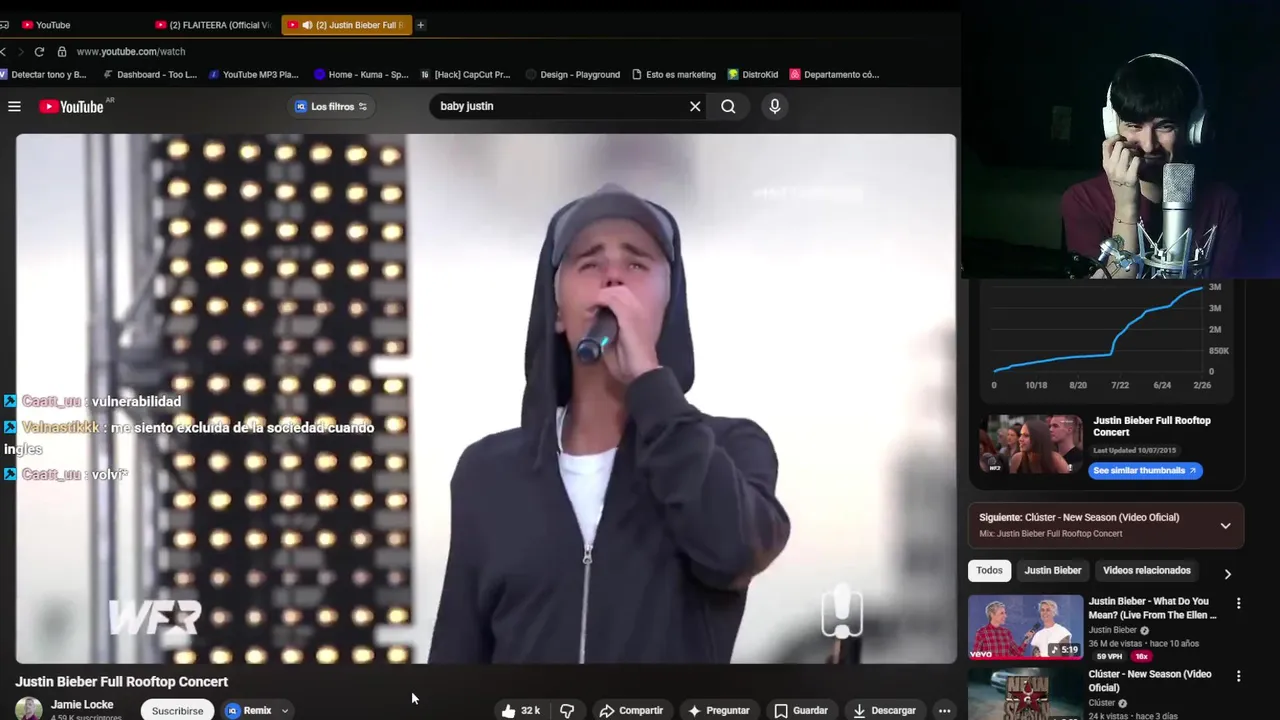Open 'What Do You Mean?' Ellen thumbnail

click(x=1025, y=627)
